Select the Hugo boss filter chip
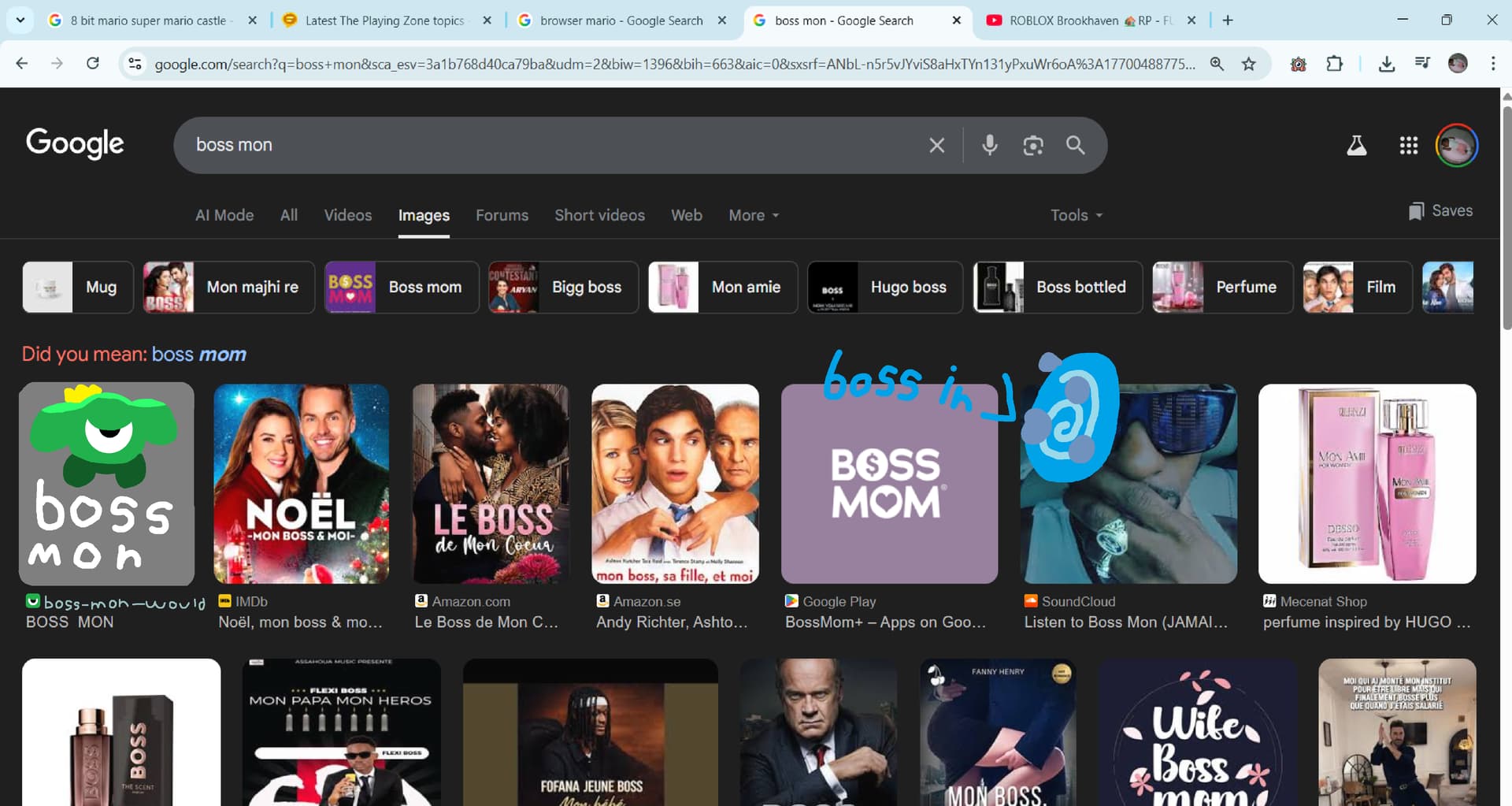1512x806 pixels. tap(885, 288)
